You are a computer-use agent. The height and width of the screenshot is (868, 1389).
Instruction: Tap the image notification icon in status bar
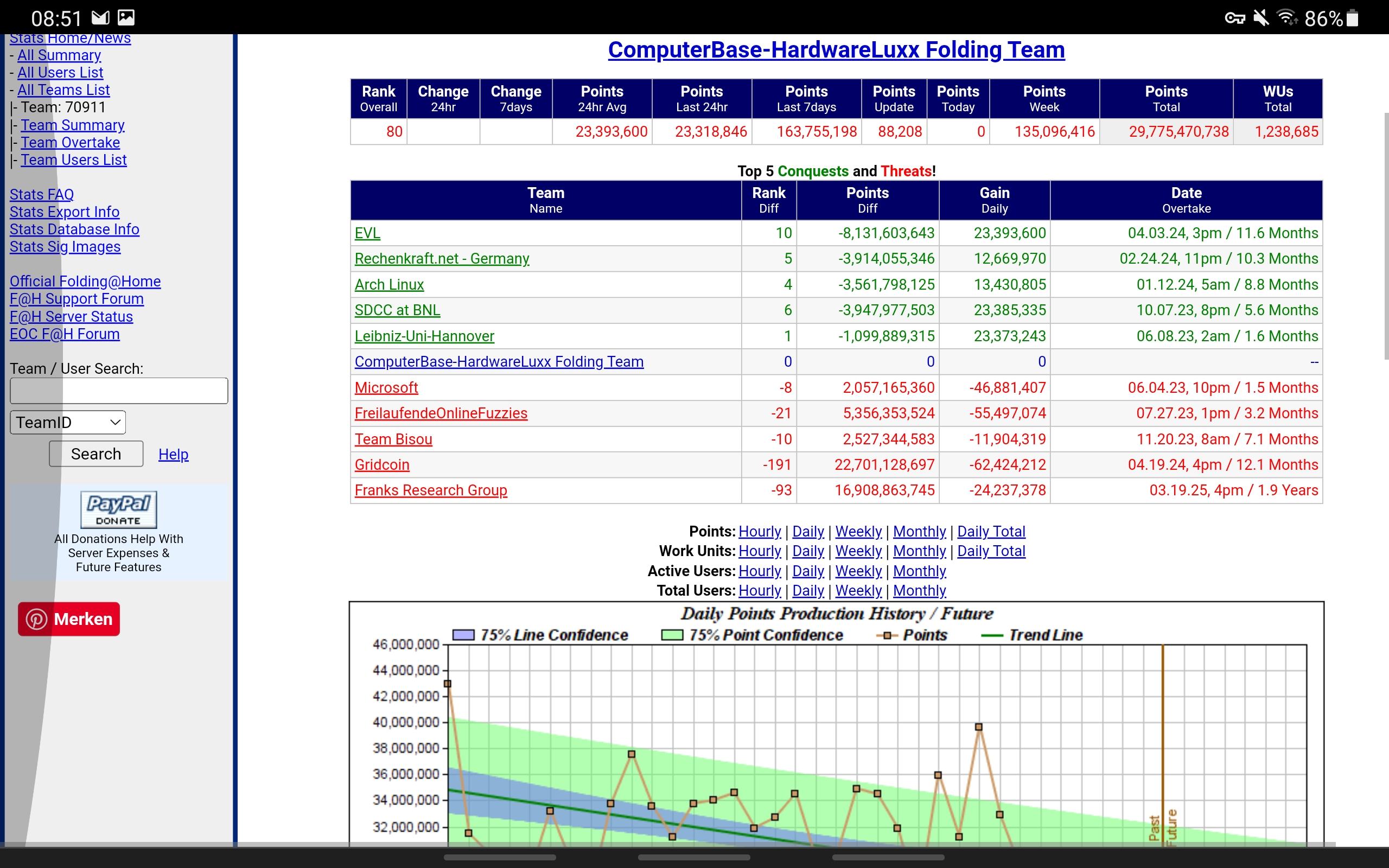[x=126, y=18]
